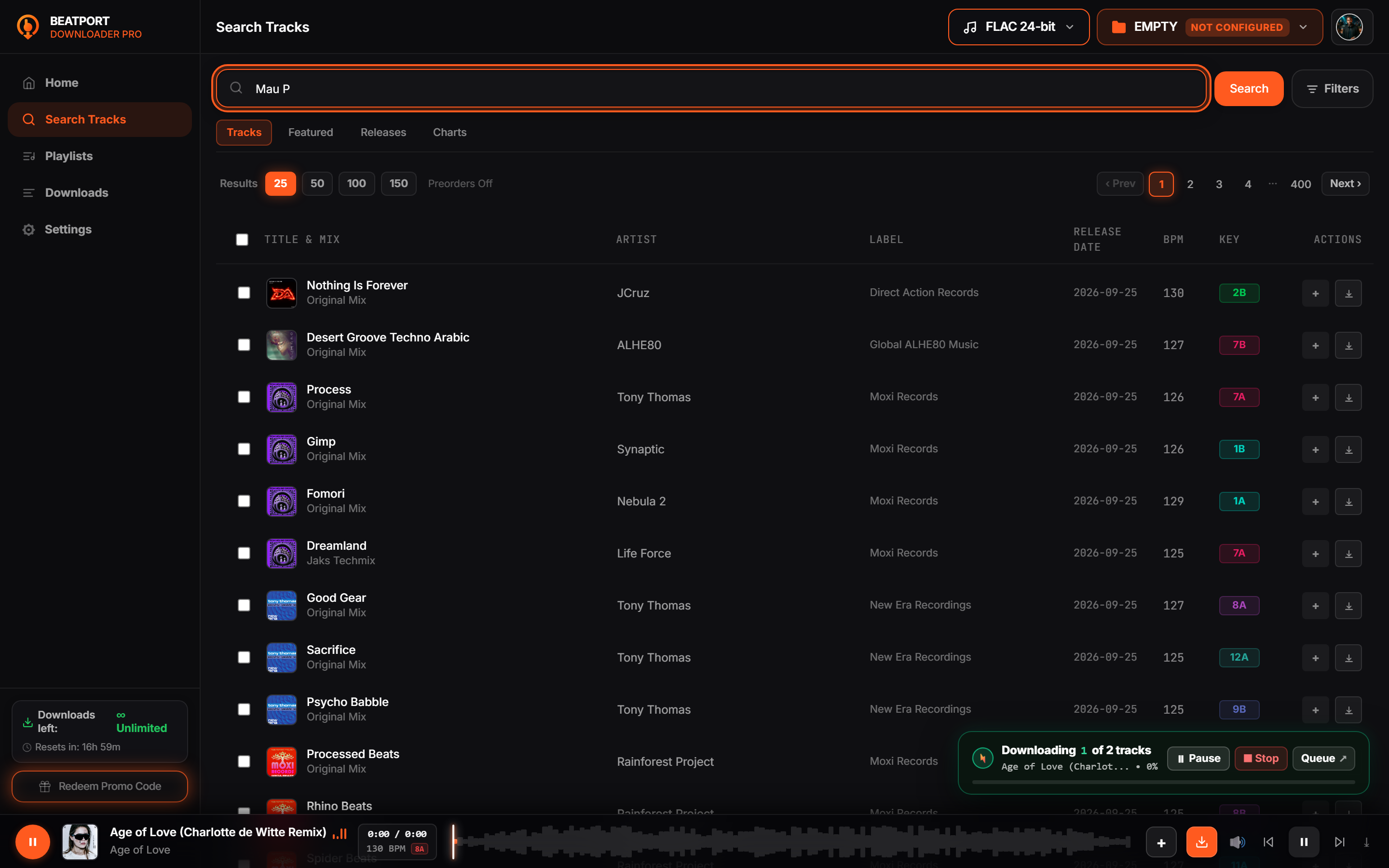
Task: Open the FLAC 24-bit format dropdown
Action: 1018,27
